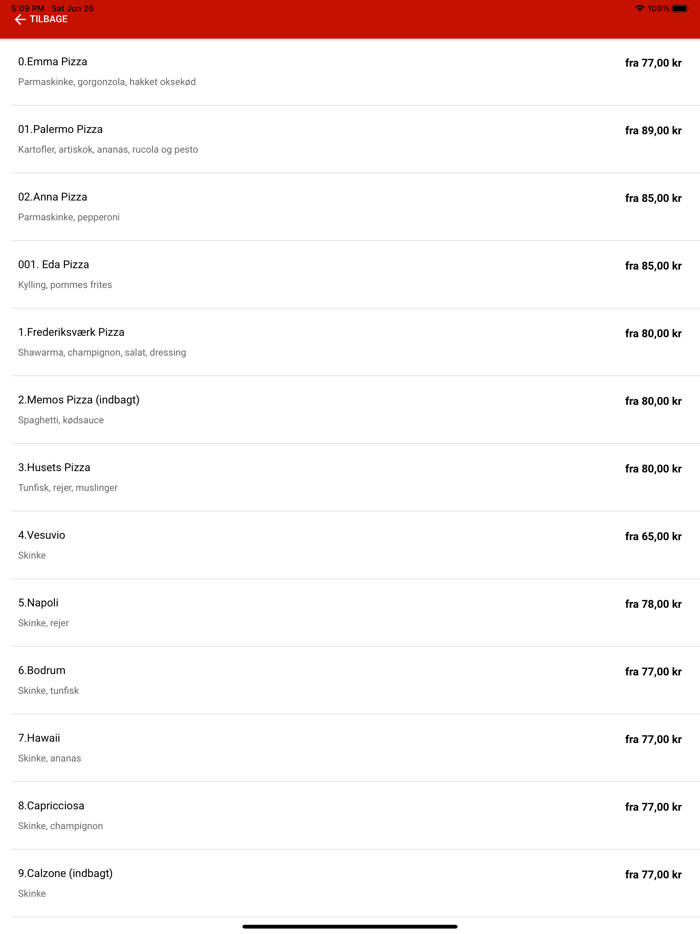
Task: Go back via TILBAGE label
Action: coord(49,20)
